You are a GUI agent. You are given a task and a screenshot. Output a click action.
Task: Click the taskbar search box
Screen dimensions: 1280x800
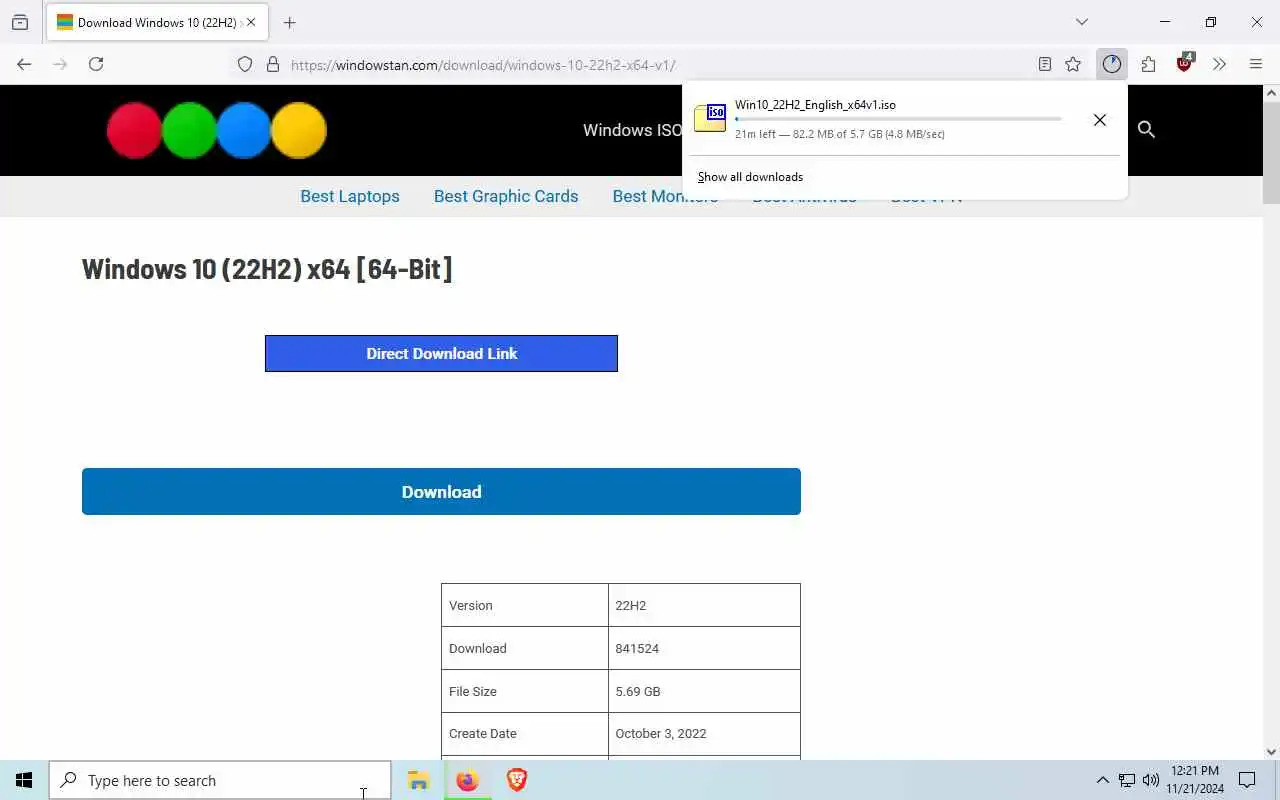coord(220,780)
